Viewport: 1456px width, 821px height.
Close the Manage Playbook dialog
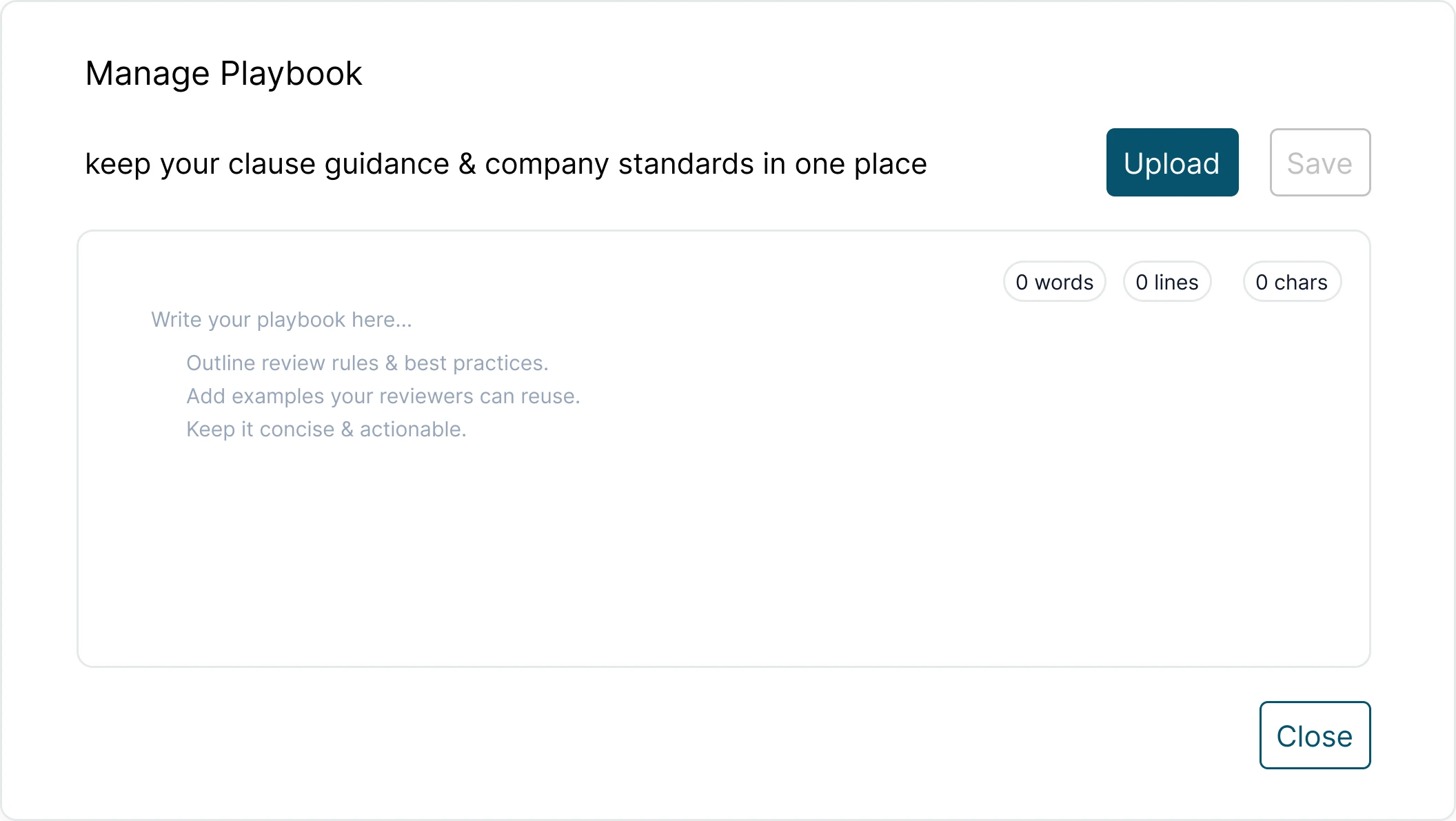(1314, 736)
